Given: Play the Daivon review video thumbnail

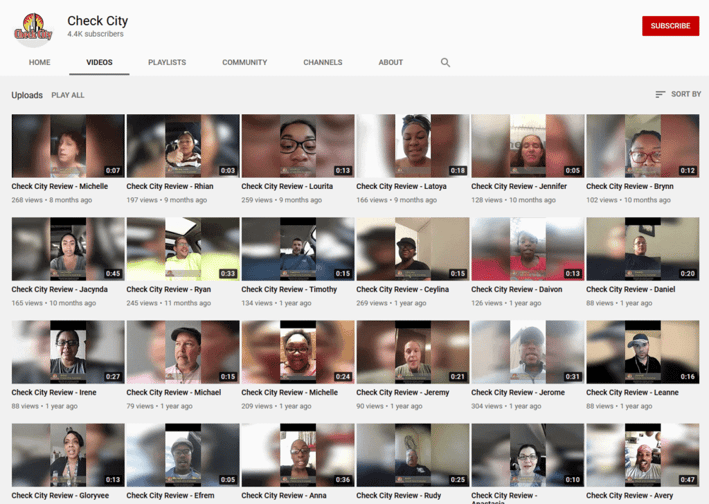Looking at the screenshot, I should pyautogui.click(x=527, y=249).
